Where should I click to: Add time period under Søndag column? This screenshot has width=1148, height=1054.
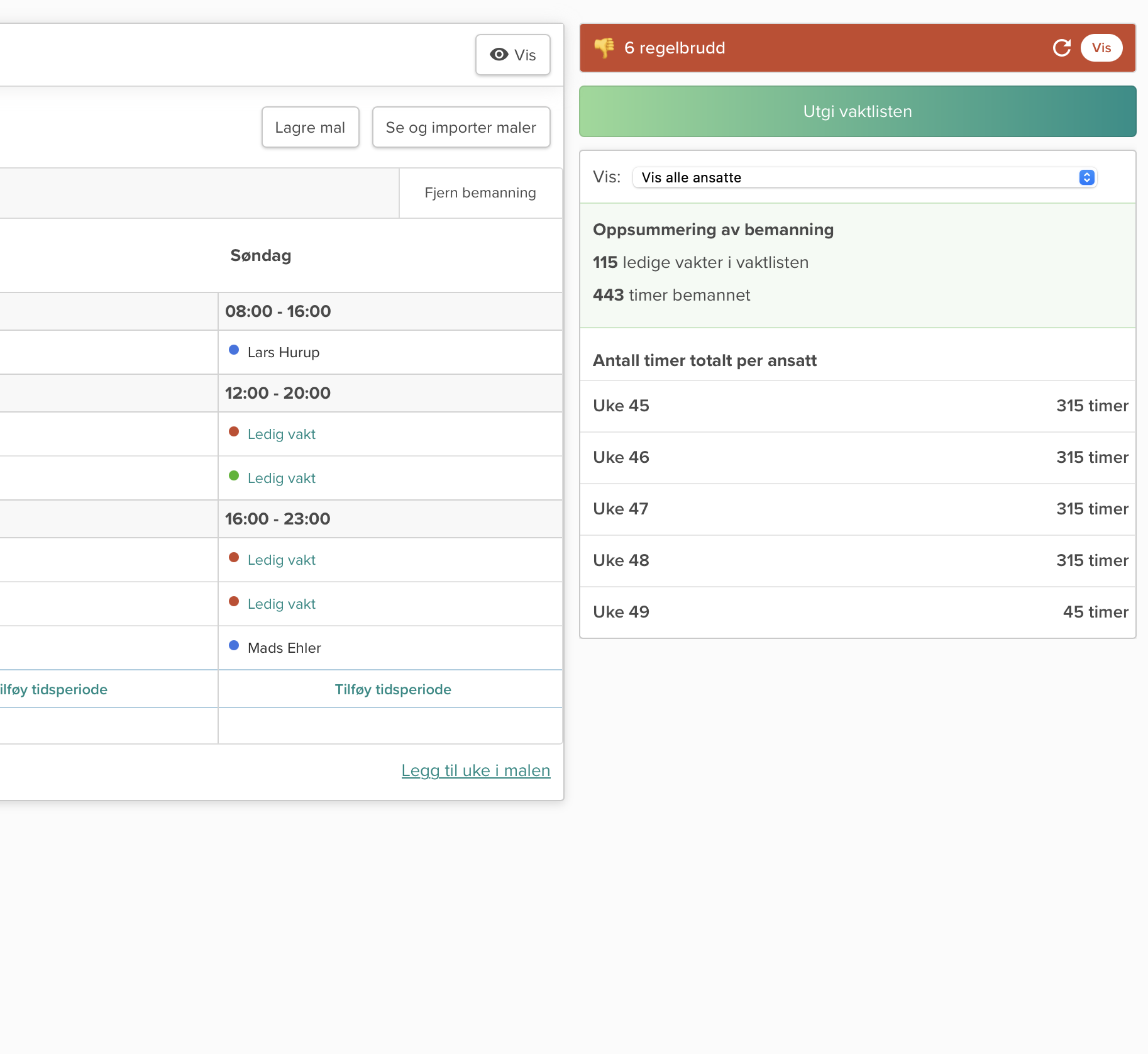(392, 689)
